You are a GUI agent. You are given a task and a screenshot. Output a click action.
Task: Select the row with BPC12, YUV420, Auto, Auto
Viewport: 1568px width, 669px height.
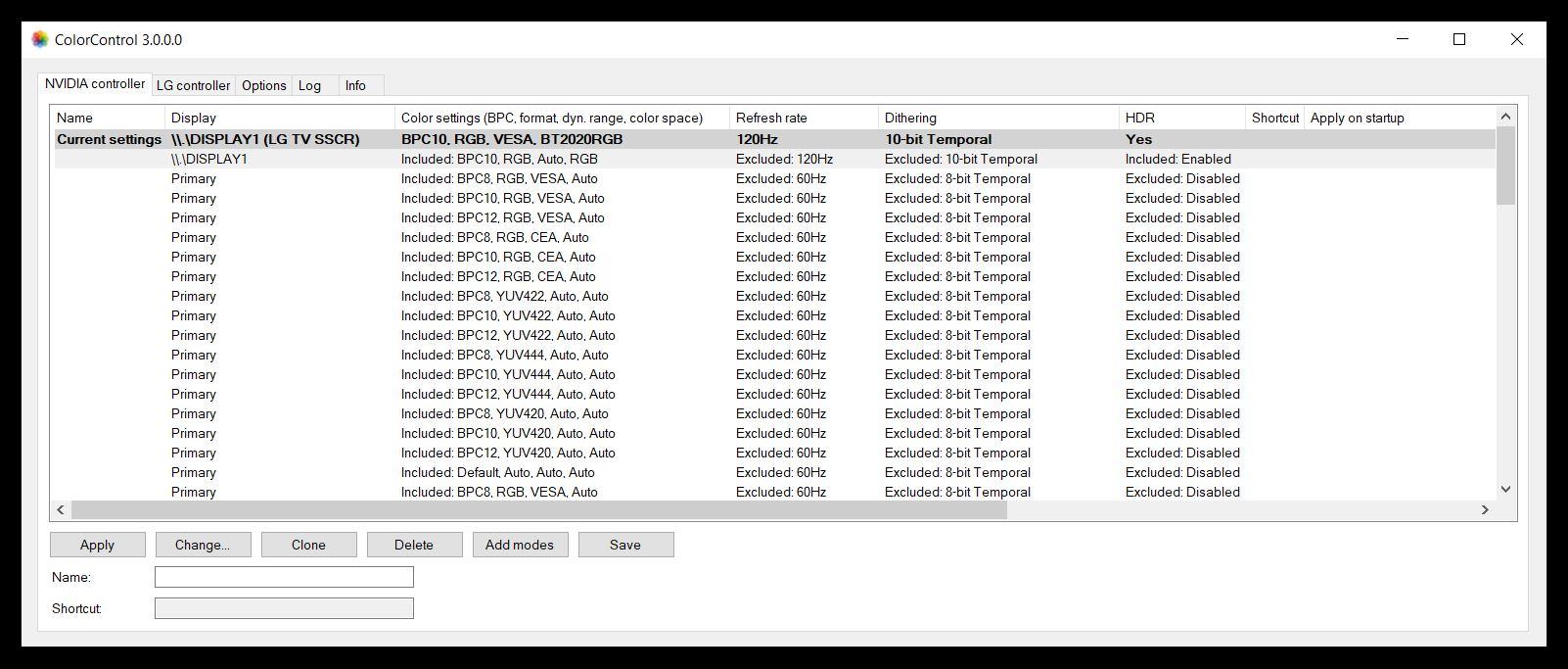click(x=774, y=453)
